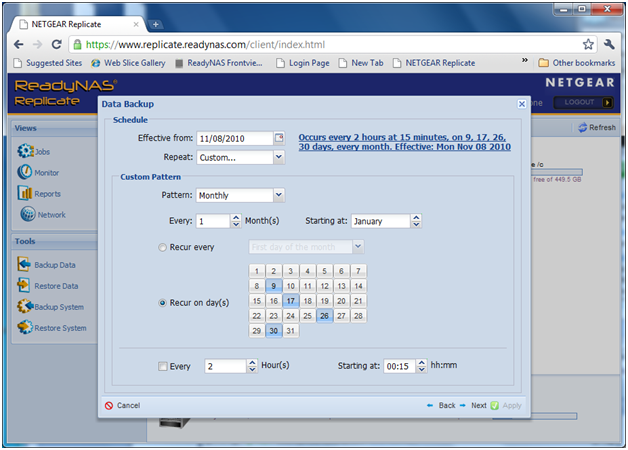This screenshot has height=450, width=628.
Task: Click the Next button
Action: (x=473, y=405)
